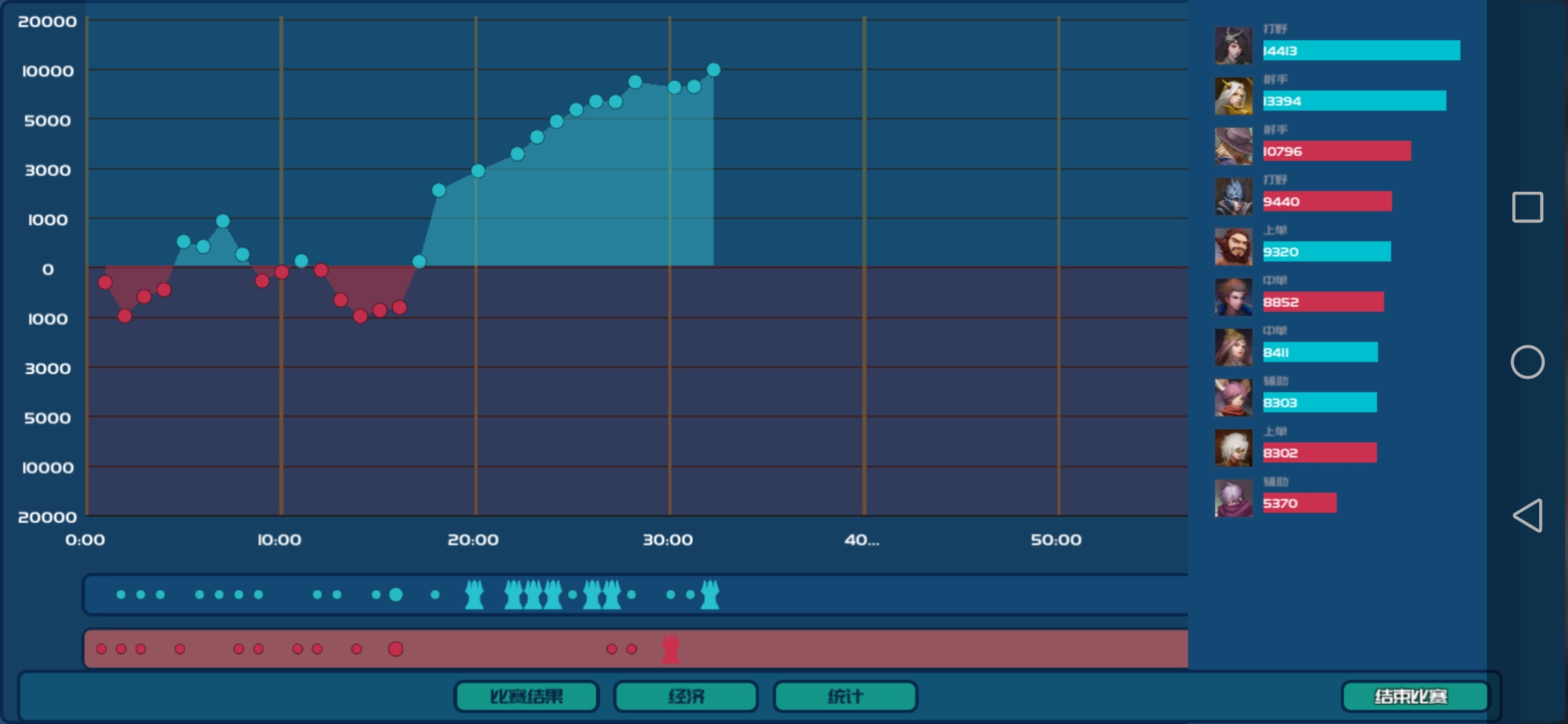Image resolution: width=1568 pixels, height=724 pixels.
Task: Tap the Android recent apps square icon
Action: 1528,207
